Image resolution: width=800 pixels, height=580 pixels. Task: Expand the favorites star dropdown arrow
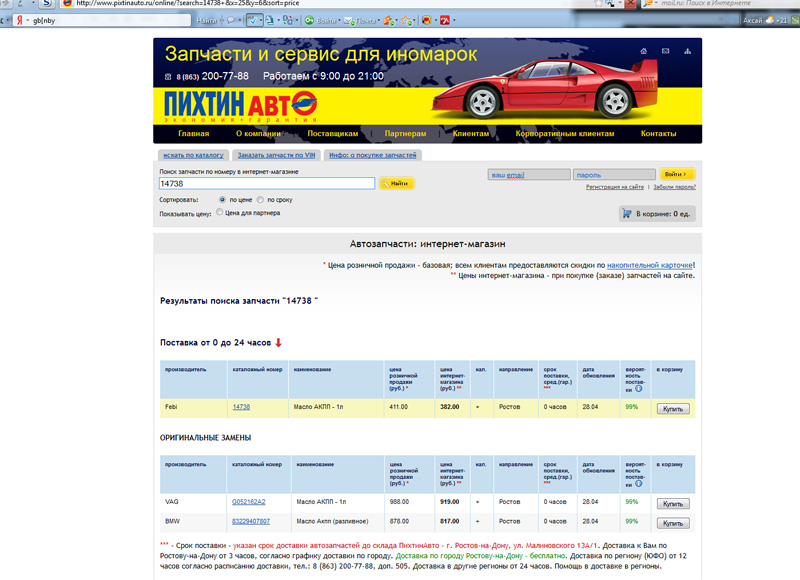coord(415,21)
